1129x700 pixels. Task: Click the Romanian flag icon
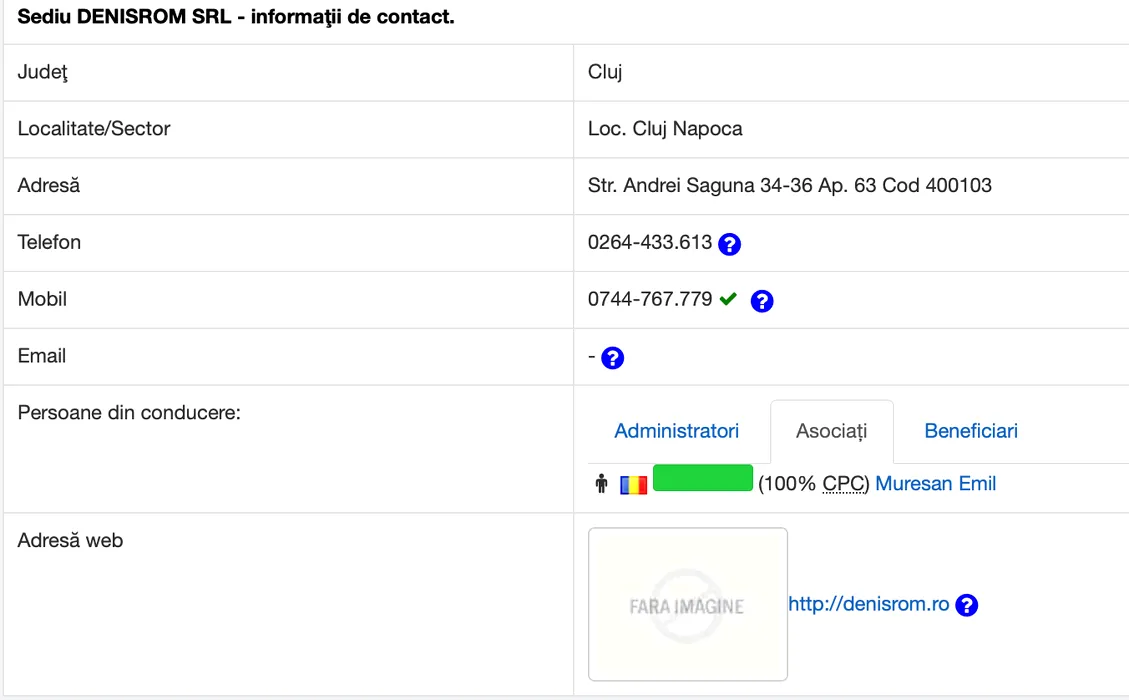(634, 485)
